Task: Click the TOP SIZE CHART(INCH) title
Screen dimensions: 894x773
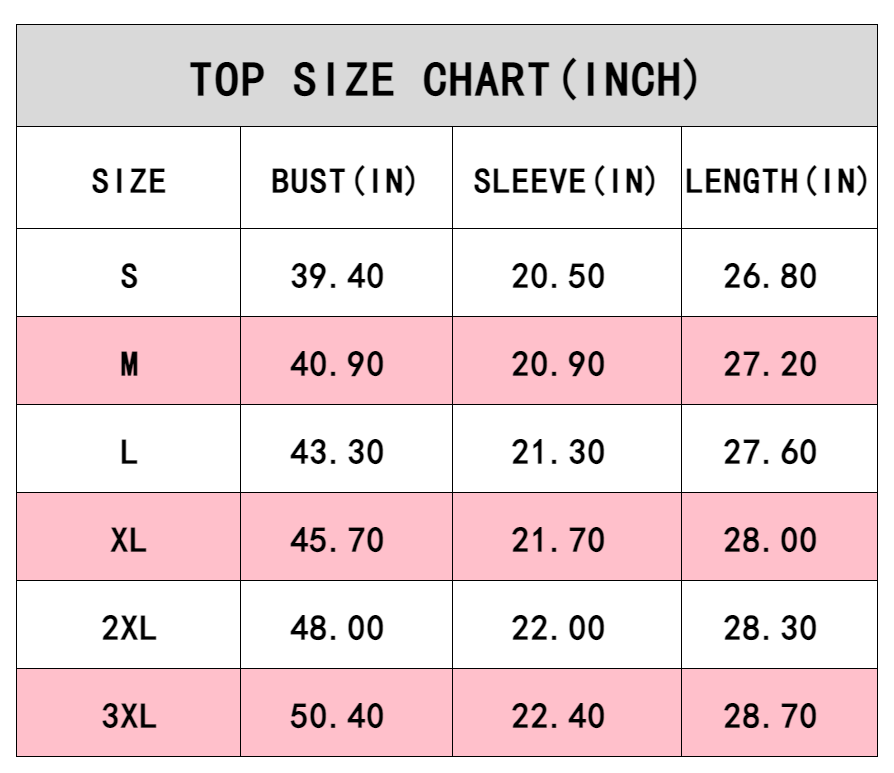Action: click(x=445, y=79)
